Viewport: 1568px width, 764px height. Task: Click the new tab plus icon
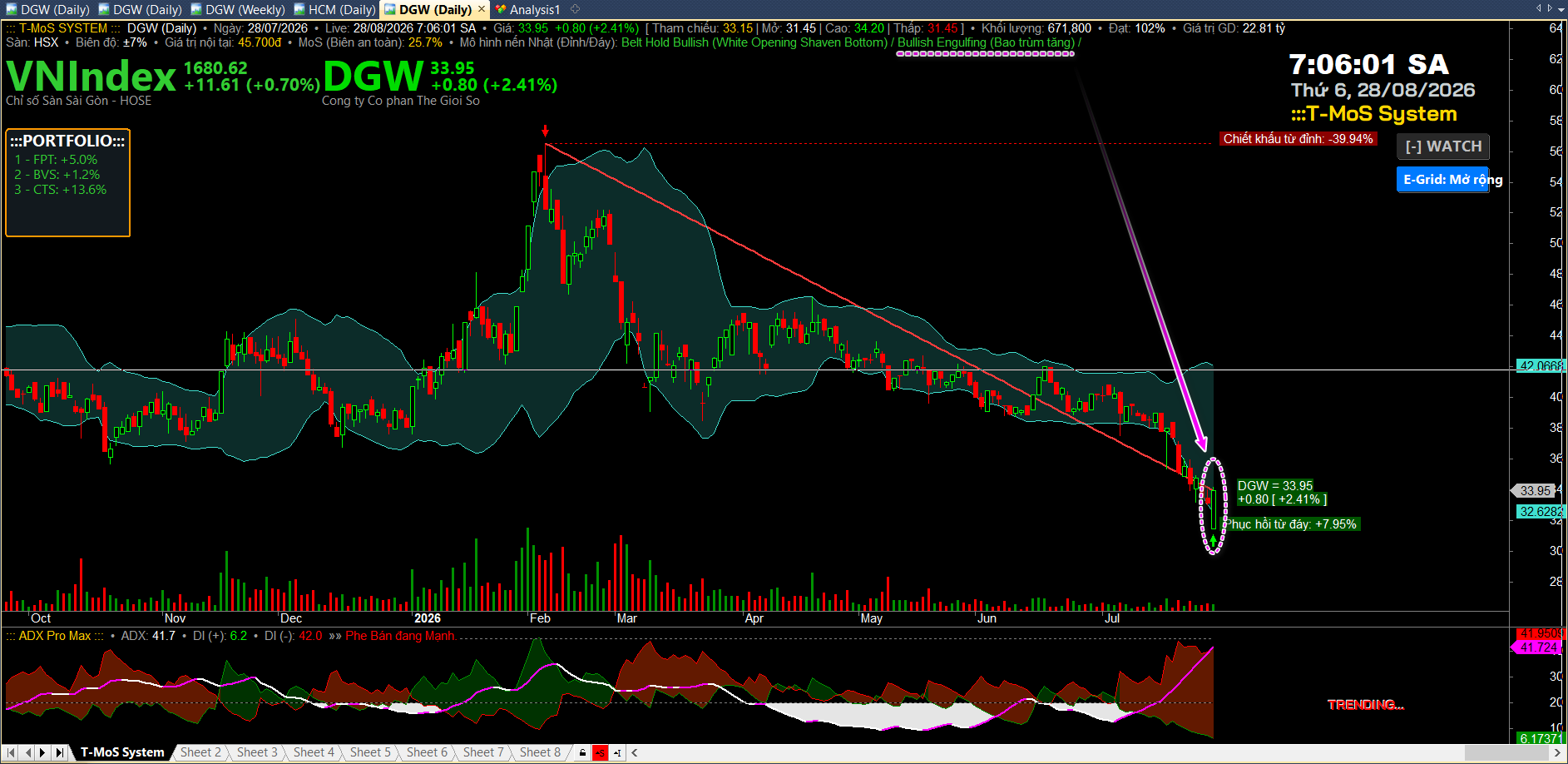pos(575,9)
